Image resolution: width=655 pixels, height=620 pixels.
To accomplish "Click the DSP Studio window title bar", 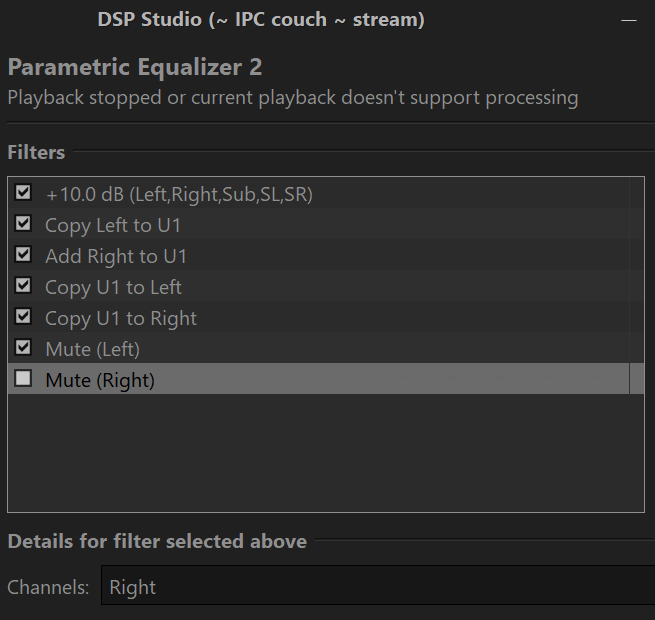I will click(261, 19).
